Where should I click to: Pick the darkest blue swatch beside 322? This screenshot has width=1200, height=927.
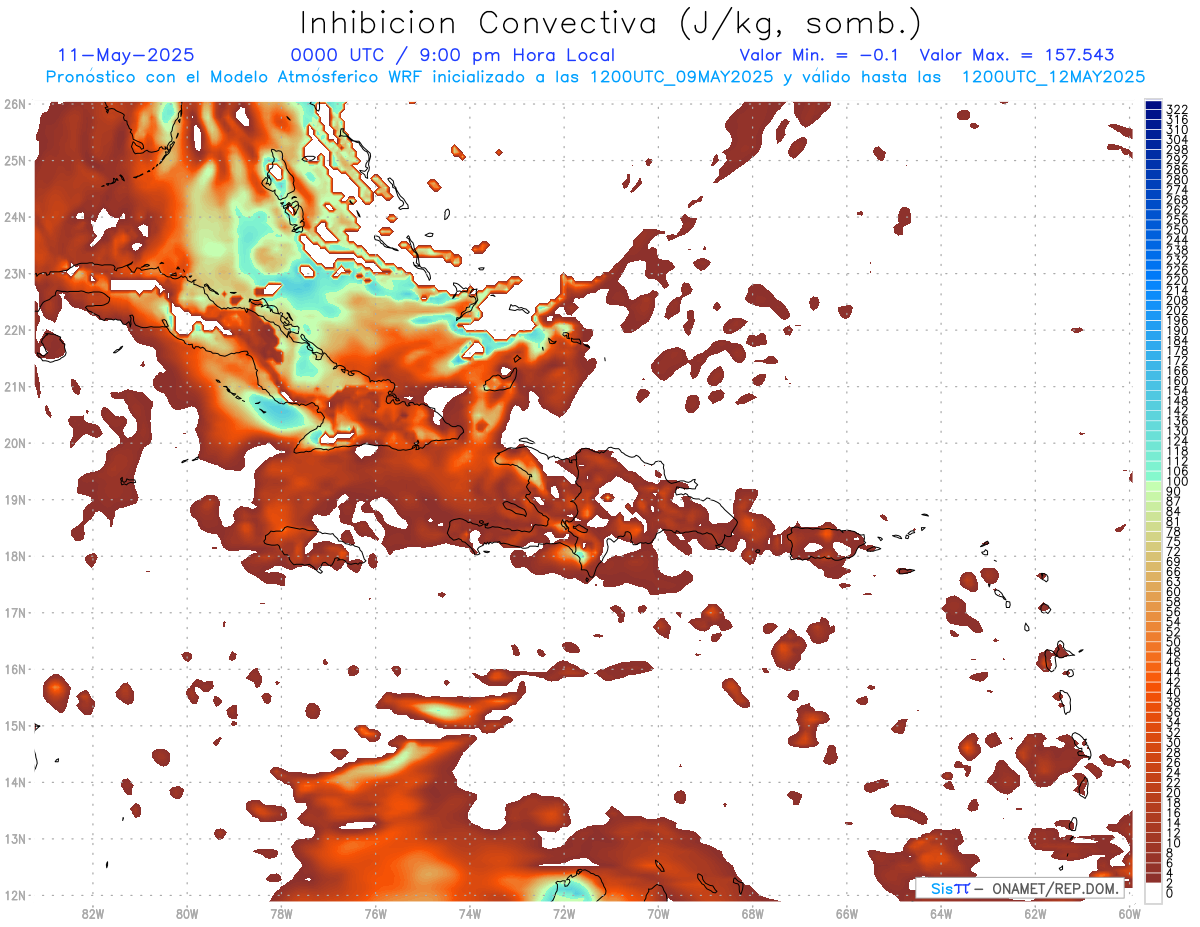click(x=1153, y=105)
